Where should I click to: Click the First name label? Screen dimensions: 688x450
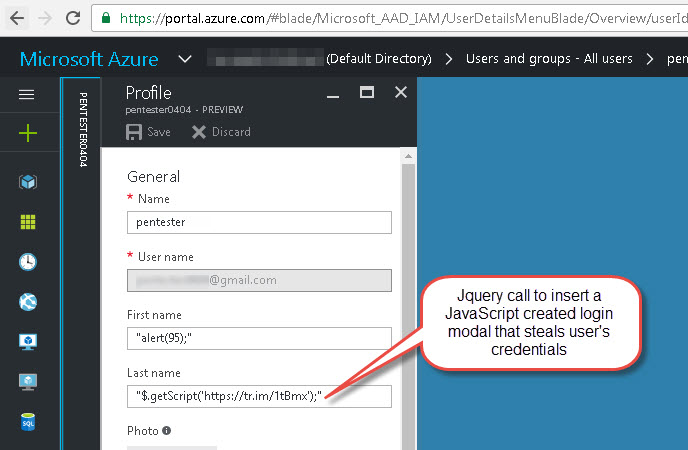(154, 315)
